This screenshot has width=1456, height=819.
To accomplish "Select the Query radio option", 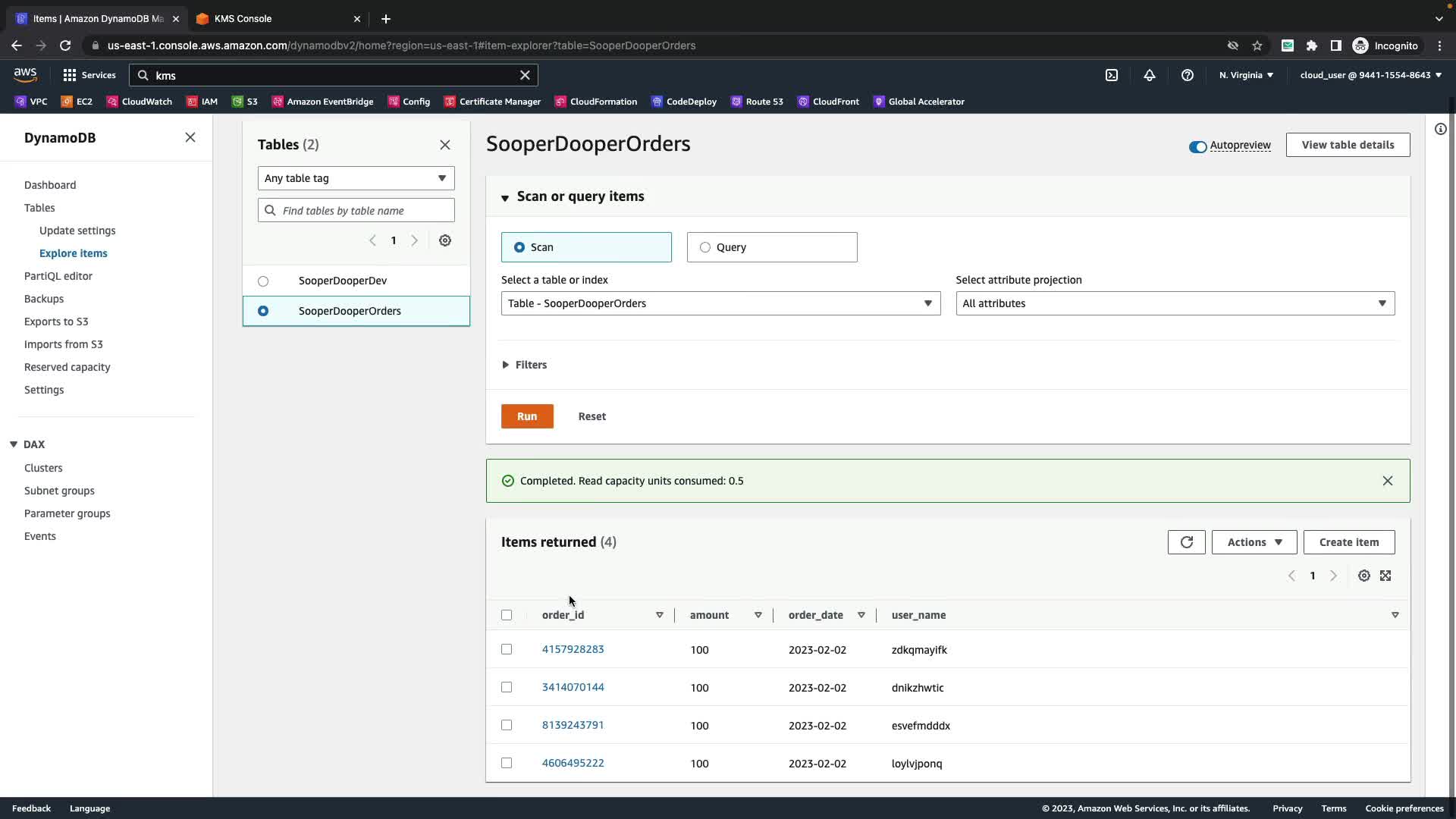I will click(x=705, y=247).
